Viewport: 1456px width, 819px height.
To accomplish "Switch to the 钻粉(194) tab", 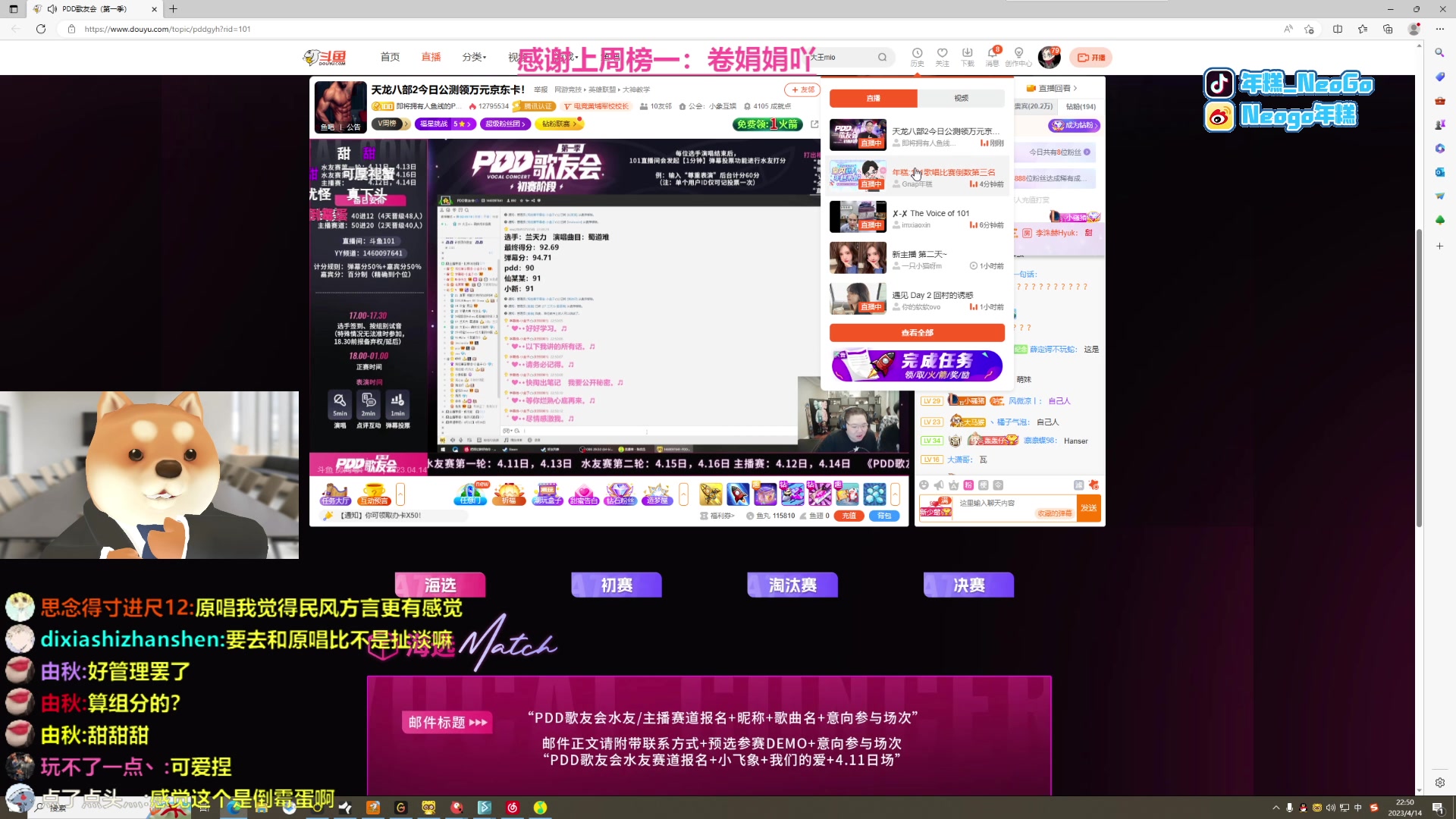I will pyautogui.click(x=1080, y=107).
